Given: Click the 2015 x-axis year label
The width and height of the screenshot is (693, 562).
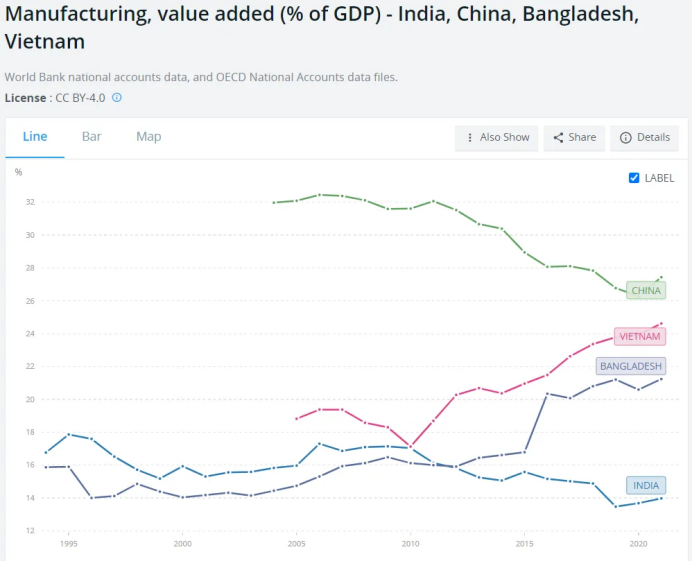Looking at the screenshot, I should click(x=524, y=544).
